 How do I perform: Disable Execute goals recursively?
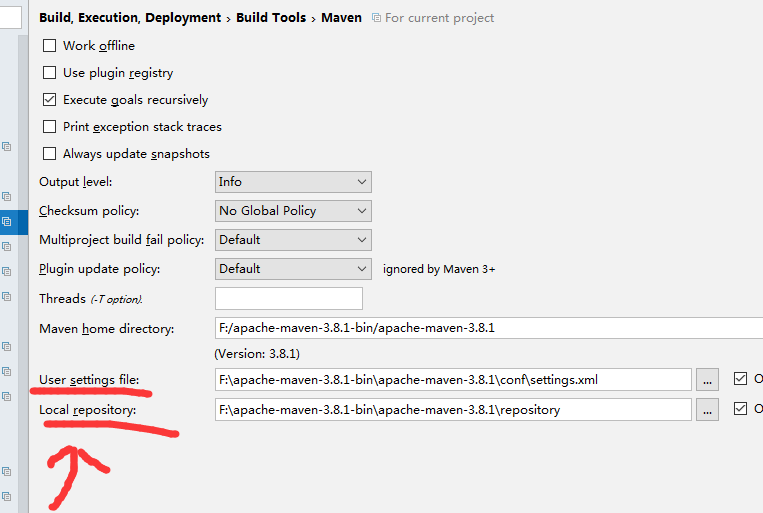[x=50, y=100]
